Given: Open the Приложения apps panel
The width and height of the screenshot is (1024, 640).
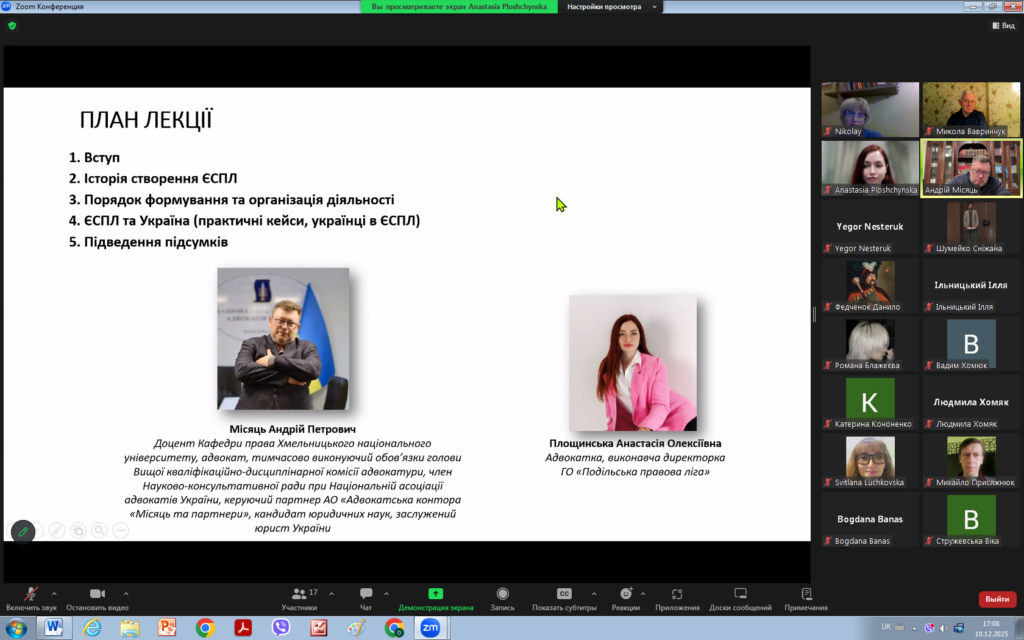Looking at the screenshot, I should tap(677, 598).
